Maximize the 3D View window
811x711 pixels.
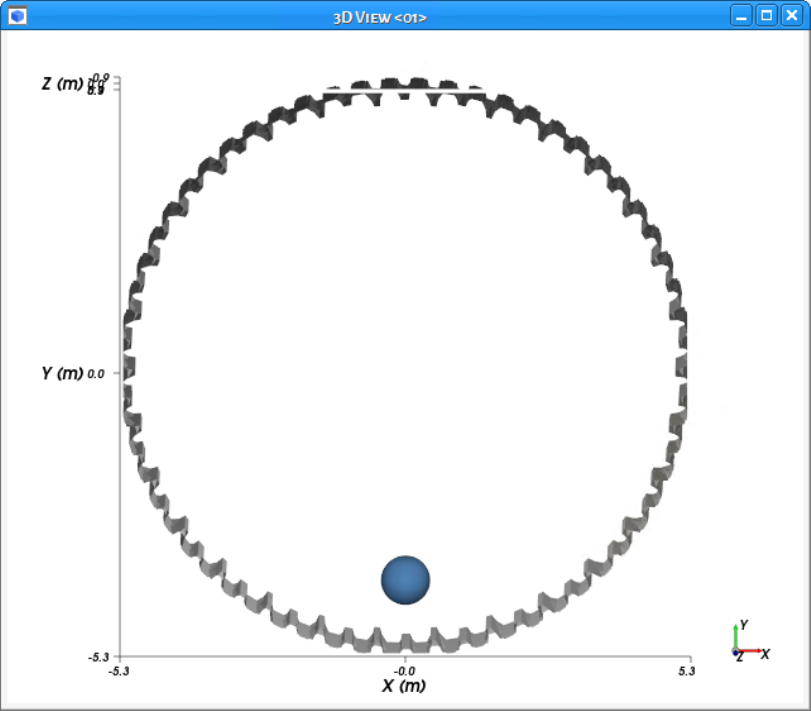pos(767,16)
